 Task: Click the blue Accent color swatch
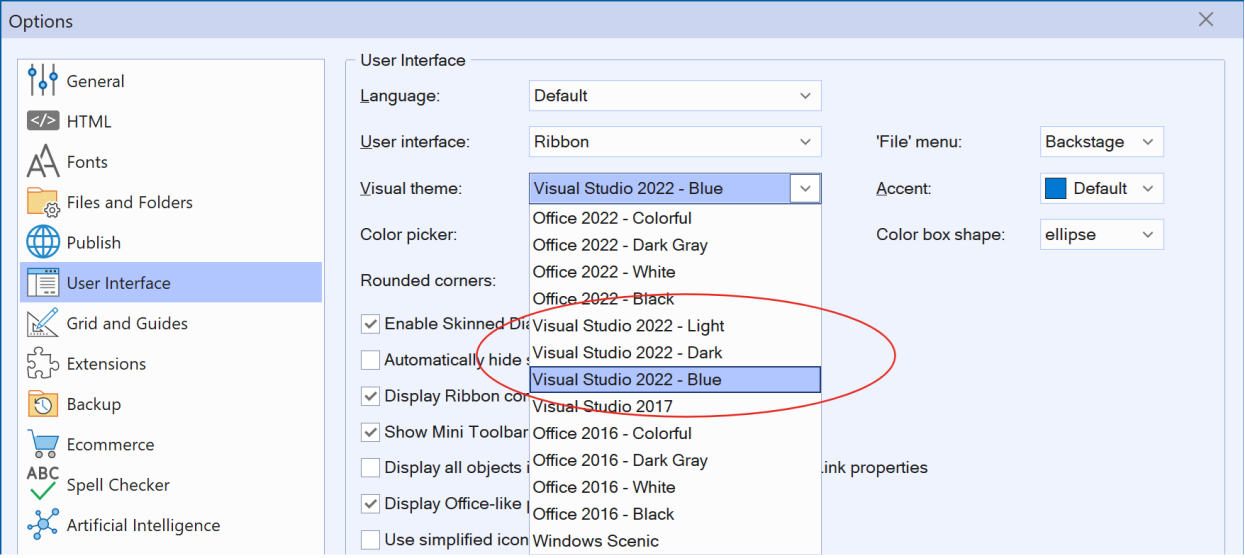1055,188
